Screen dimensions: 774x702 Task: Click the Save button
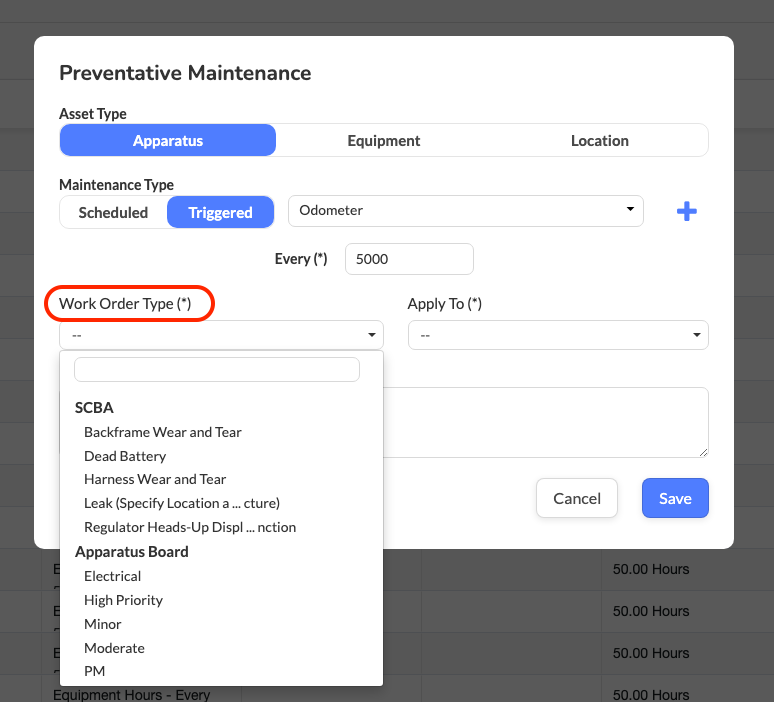pyautogui.click(x=675, y=498)
